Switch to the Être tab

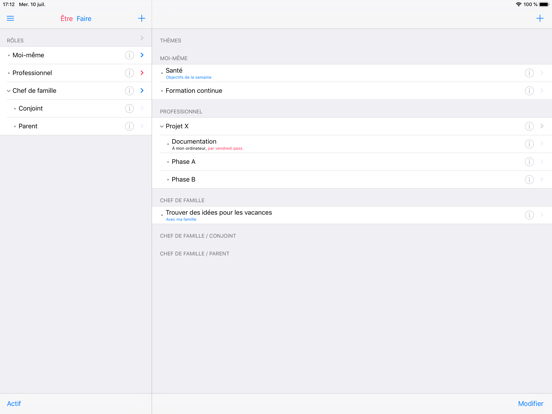[x=67, y=19]
